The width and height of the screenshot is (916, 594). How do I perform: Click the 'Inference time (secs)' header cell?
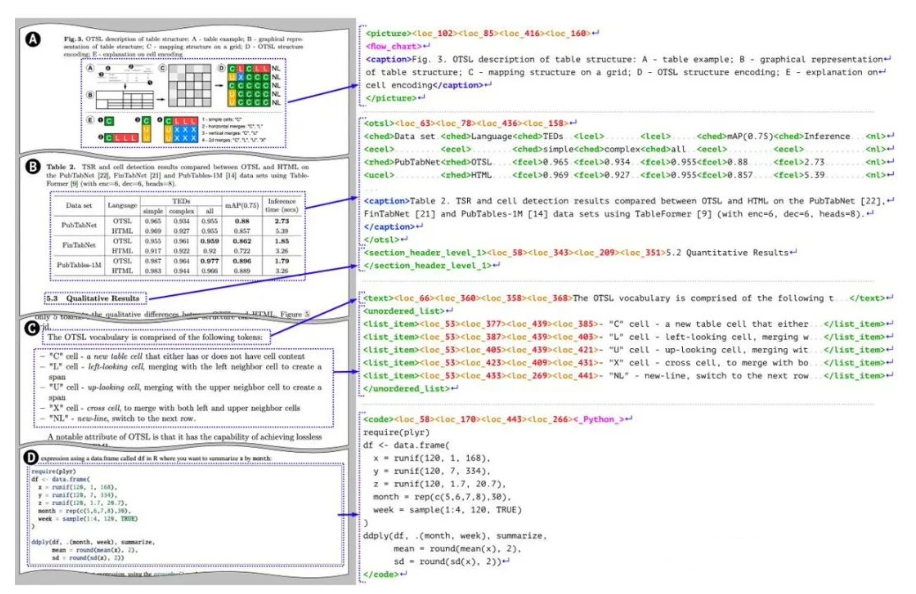[282, 206]
